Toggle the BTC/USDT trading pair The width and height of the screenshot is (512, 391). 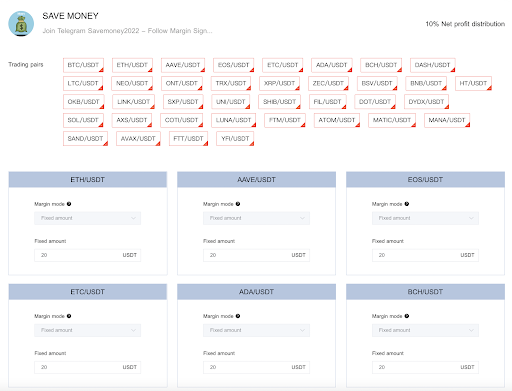83,65
